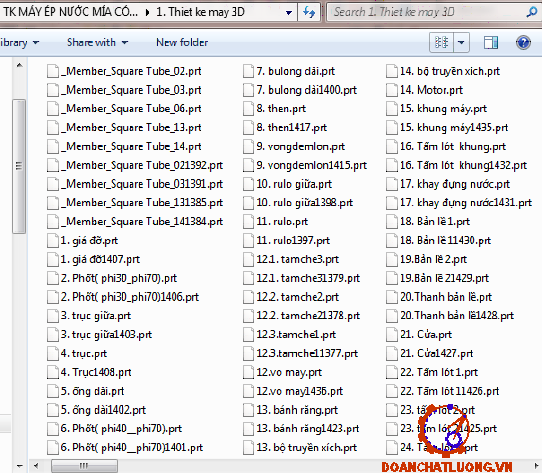The image size is (542, 473).
Task: Click the TK MÁY ÉP NƯỚC MÍA breadcrumb
Action: [x=71, y=12]
